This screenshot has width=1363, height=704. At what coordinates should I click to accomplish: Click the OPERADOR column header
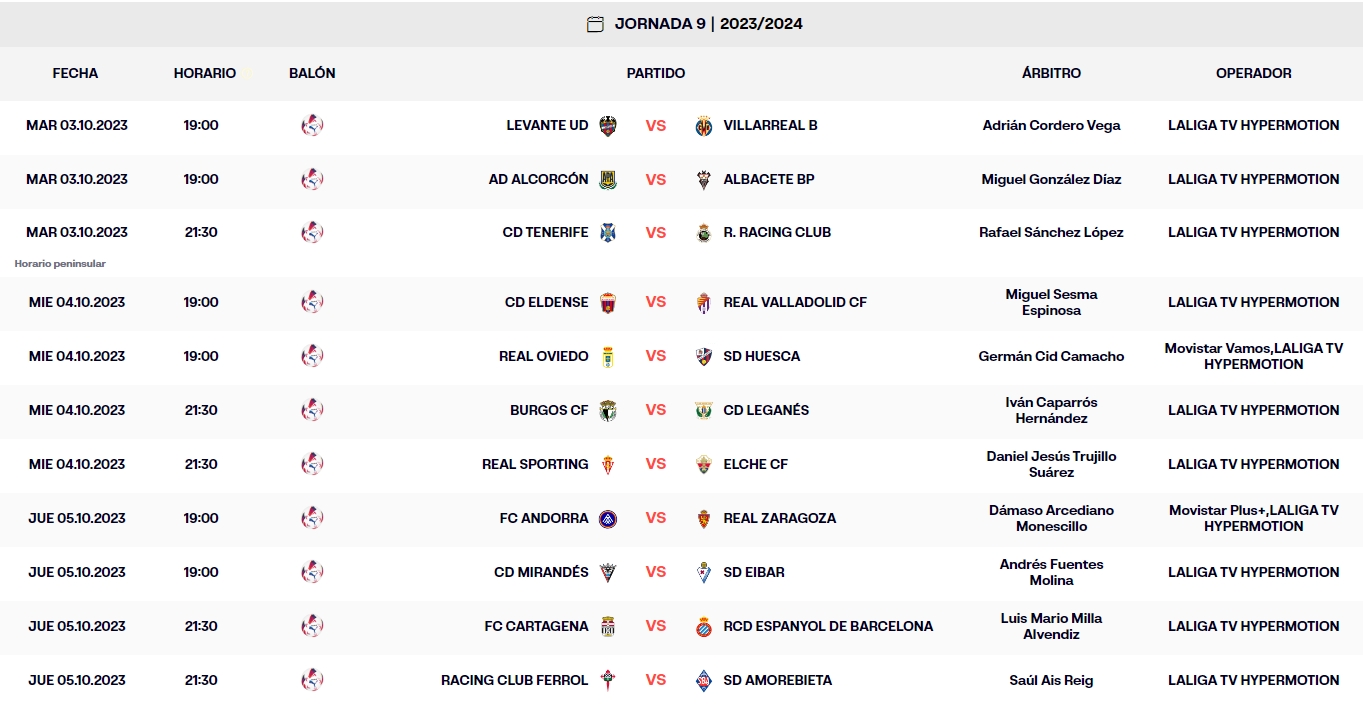(1253, 74)
